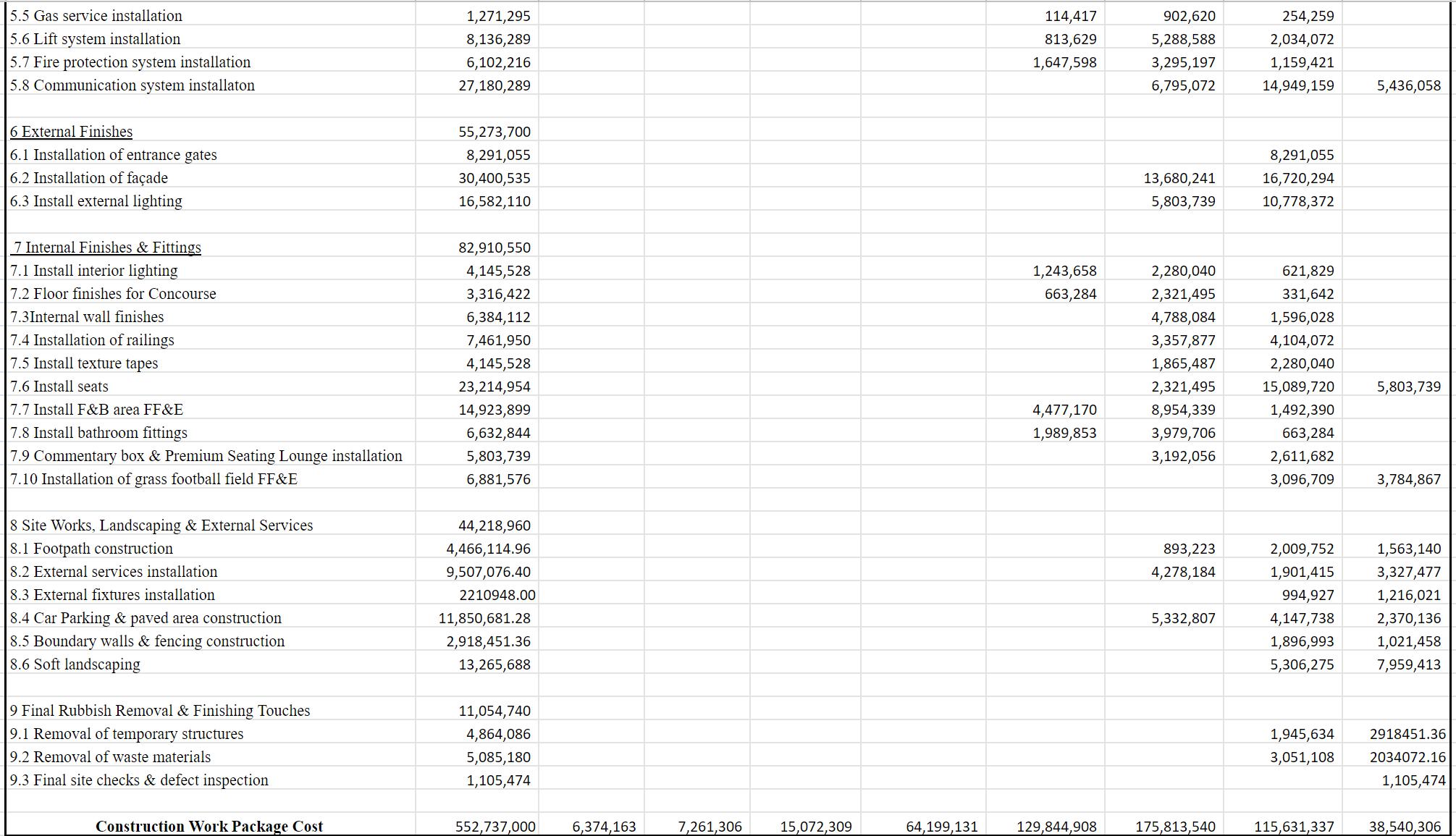1456x836 pixels.
Task: Click 9.1 Removal of temporary structures label
Action: (127, 734)
